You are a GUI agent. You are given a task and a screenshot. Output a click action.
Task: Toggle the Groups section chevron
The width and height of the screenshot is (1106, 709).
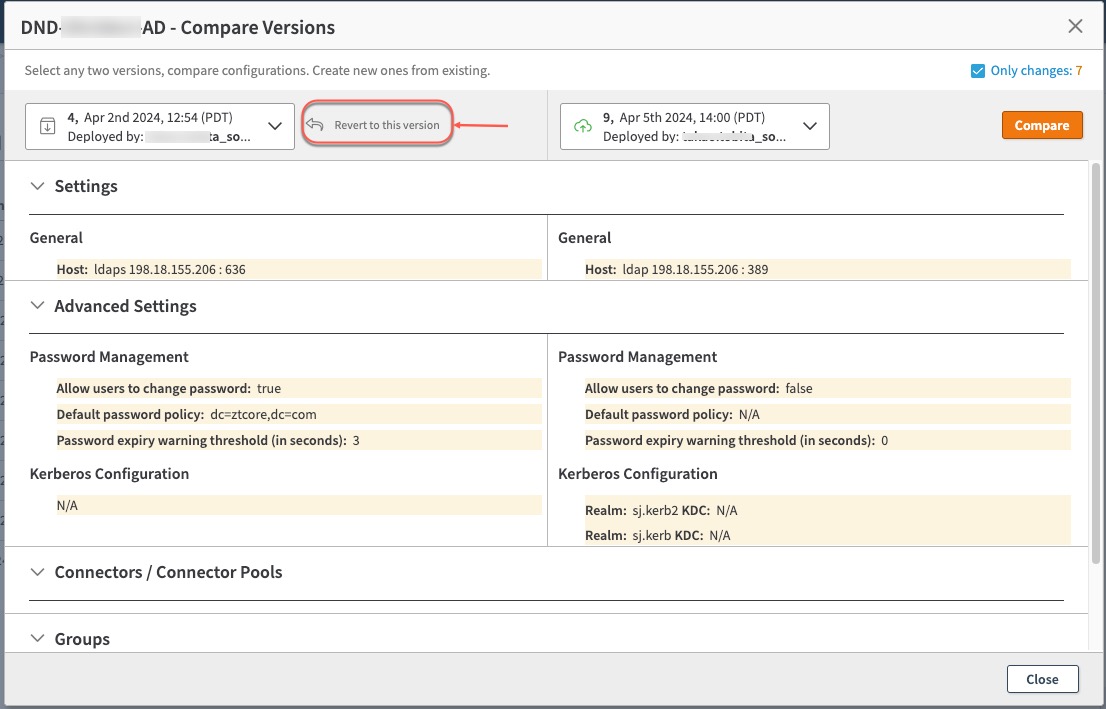pyautogui.click(x=38, y=639)
